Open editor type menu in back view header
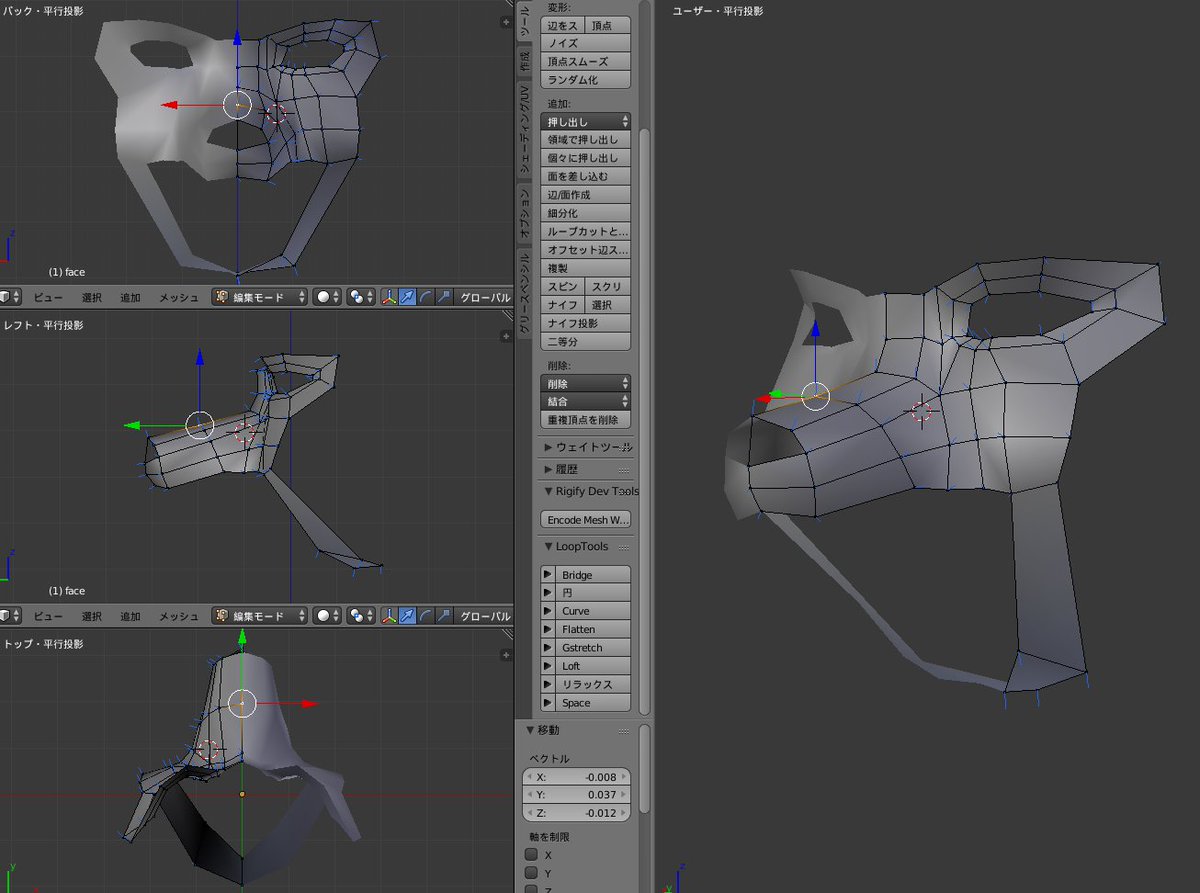This screenshot has width=1200, height=893. [x=9, y=297]
